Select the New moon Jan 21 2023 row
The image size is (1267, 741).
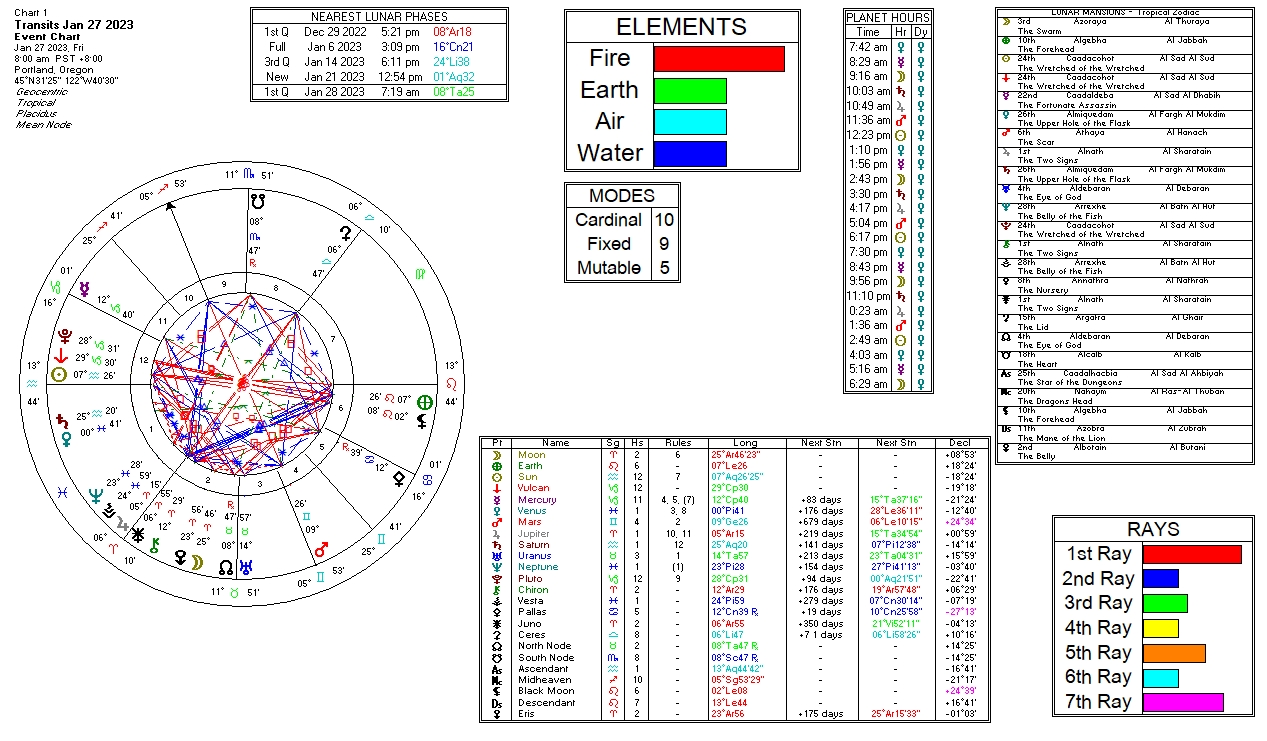coord(380,76)
